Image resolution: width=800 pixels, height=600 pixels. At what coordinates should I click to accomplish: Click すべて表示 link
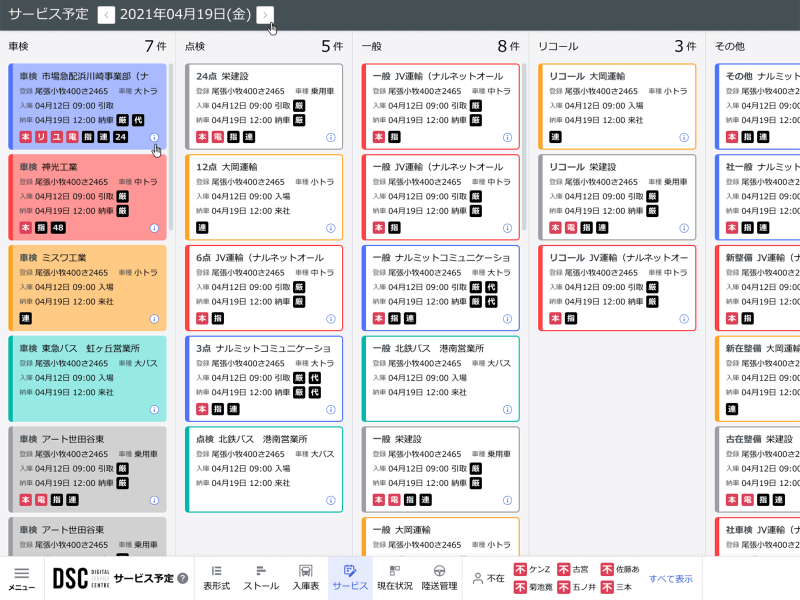click(670, 579)
